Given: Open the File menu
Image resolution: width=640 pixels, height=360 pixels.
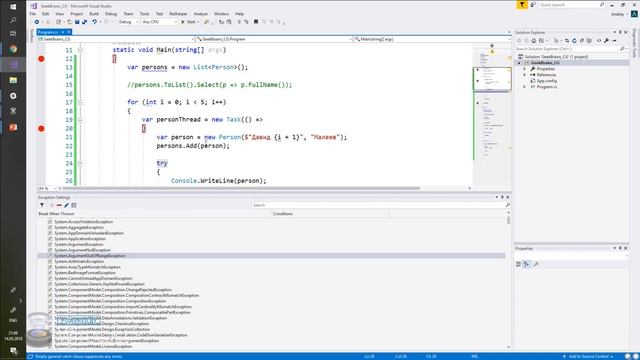Looking at the screenshot, I should click(x=33, y=13).
